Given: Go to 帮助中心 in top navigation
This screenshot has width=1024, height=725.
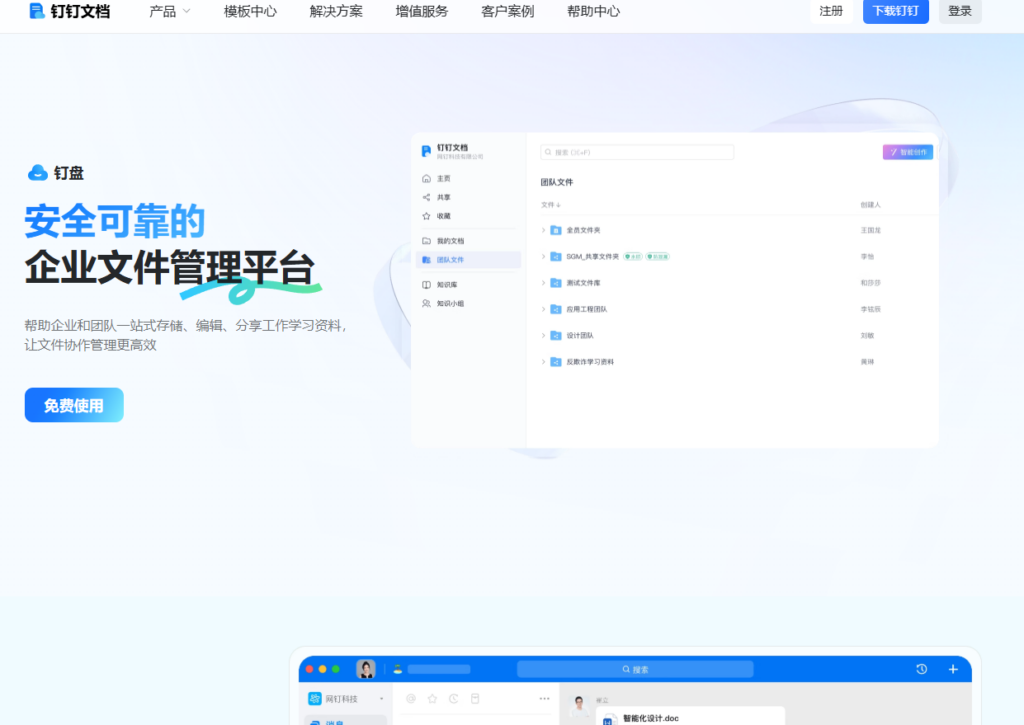Looking at the screenshot, I should [593, 12].
